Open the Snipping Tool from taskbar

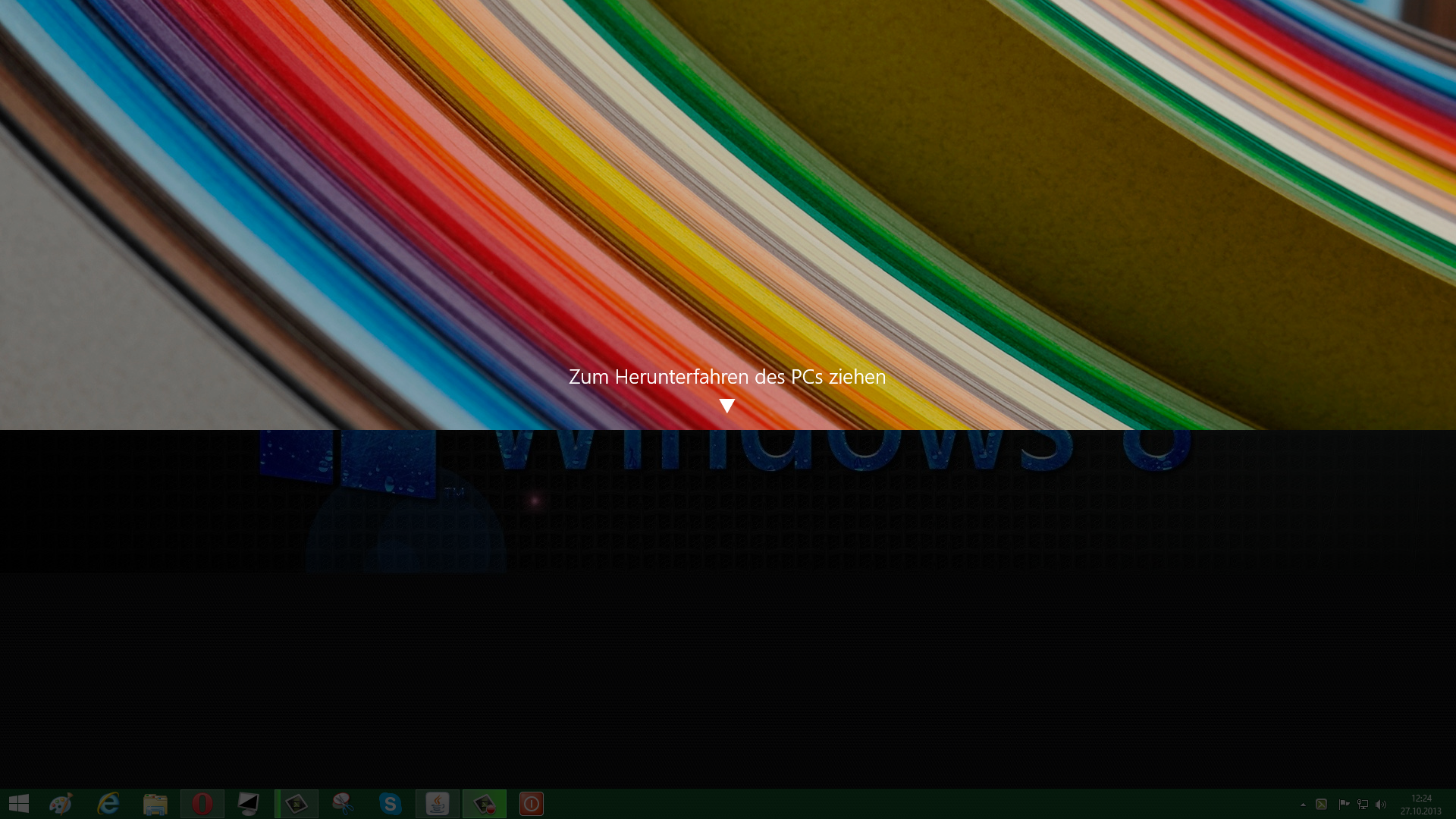click(x=344, y=804)
